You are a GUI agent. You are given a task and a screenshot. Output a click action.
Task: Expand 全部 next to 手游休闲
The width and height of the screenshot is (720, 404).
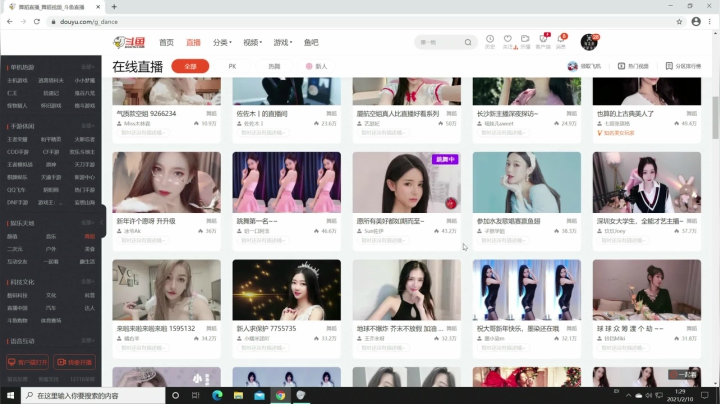(87, 126)
